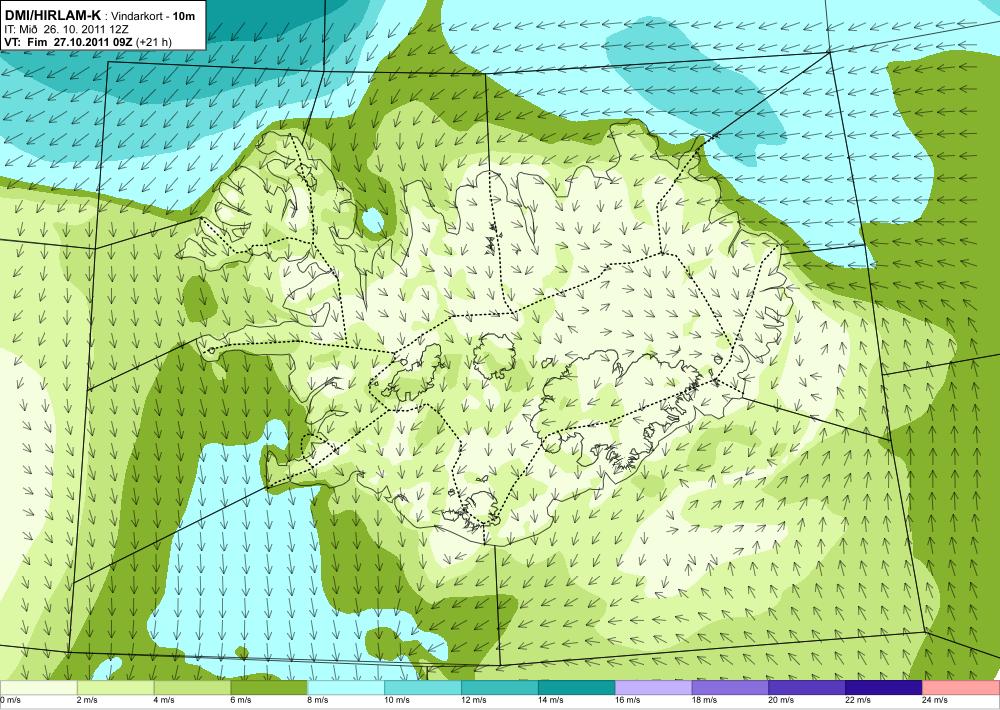This screenshot has height=710, width=1000.
Task: Choose the dark indigo 22–24 m/s legend swatch
Action: point(884,688)
